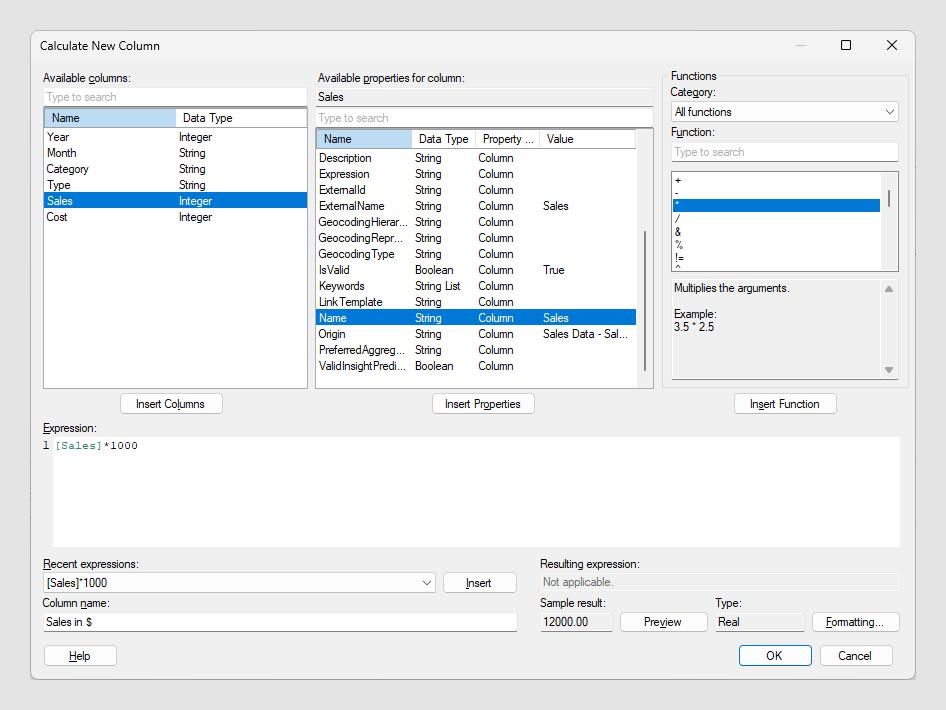This screenshot has height=710, width=946.
Task: Focus the properties search field
Action: [x=484, y=118]
